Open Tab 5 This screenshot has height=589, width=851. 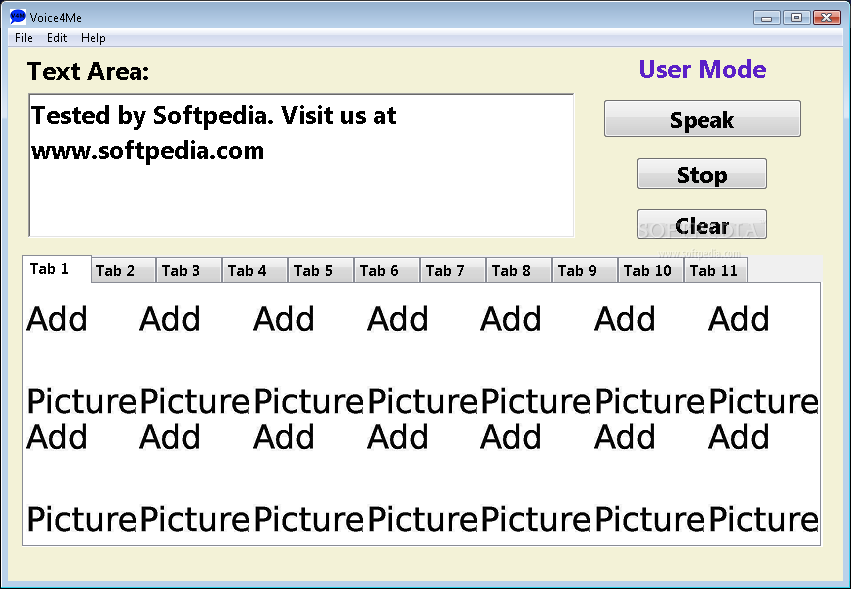(321, 270)
